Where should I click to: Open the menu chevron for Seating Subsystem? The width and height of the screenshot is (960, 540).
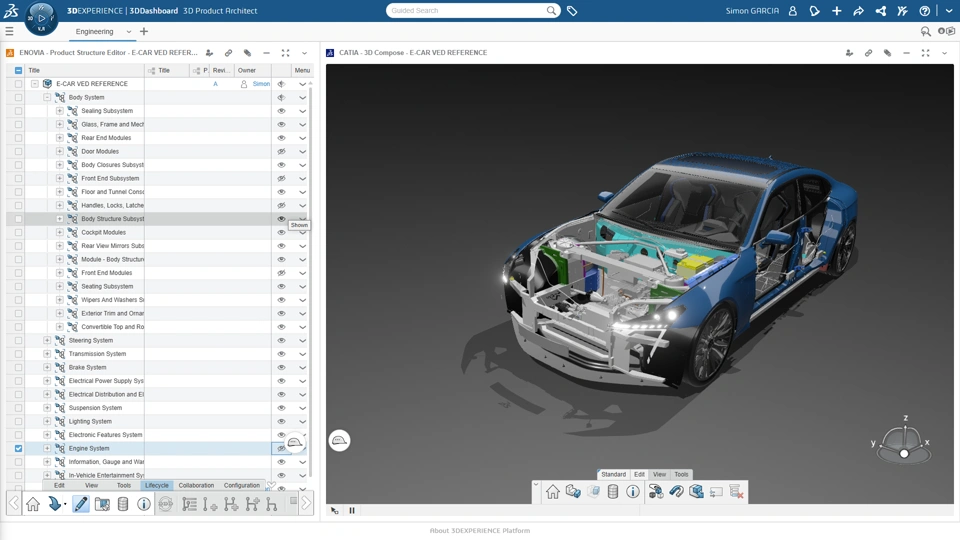tap(302, 287)
